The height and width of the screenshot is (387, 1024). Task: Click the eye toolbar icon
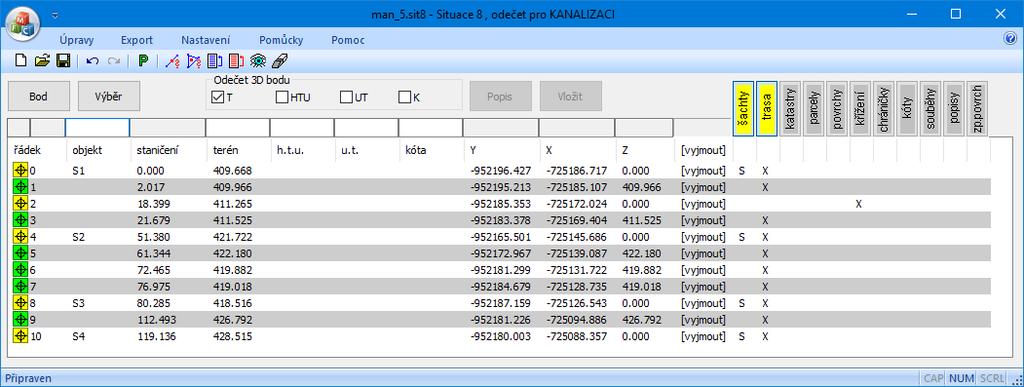point(258,61)
